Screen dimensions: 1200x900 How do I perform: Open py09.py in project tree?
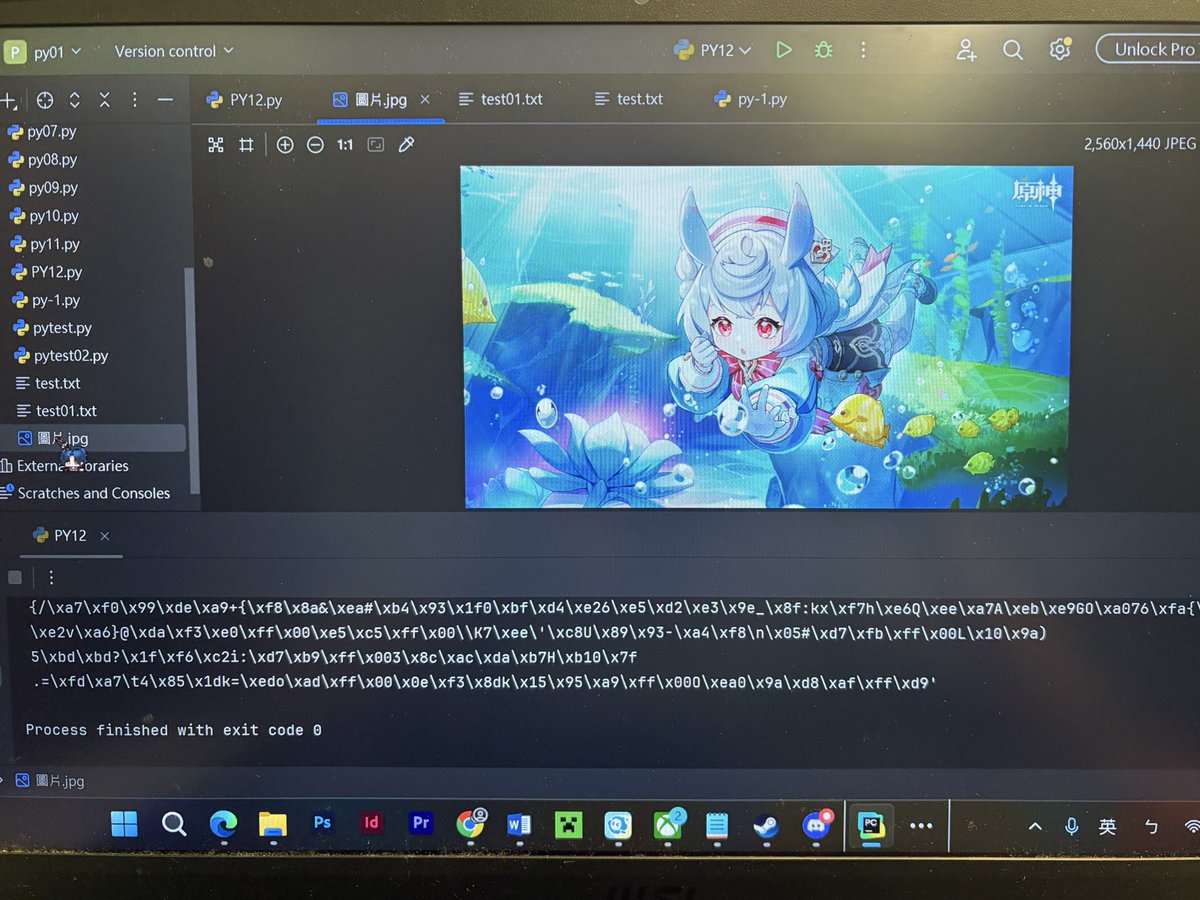(x=43, y=188)
